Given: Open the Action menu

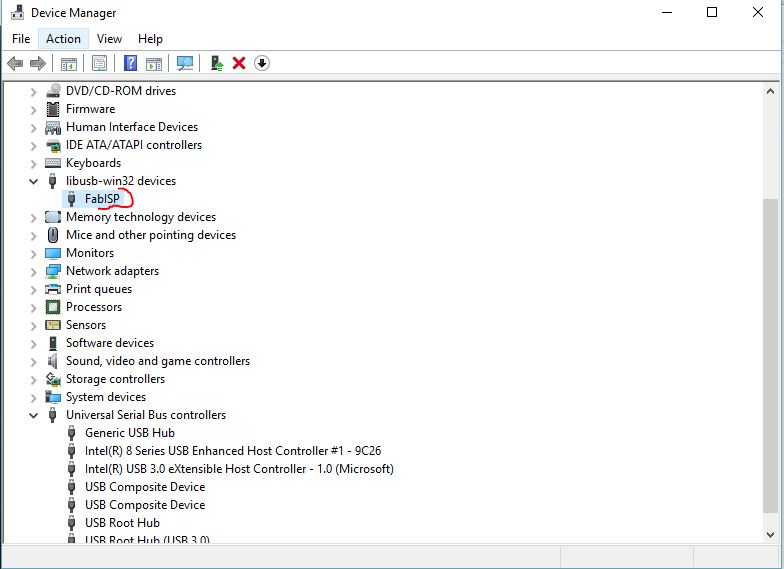Looking at the screenshot, I should tap(64, 39).
